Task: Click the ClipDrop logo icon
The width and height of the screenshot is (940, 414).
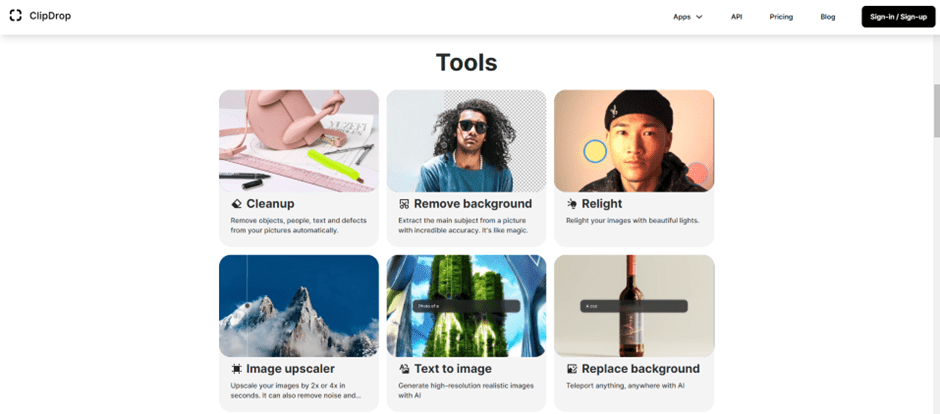Action: [16, 16]
